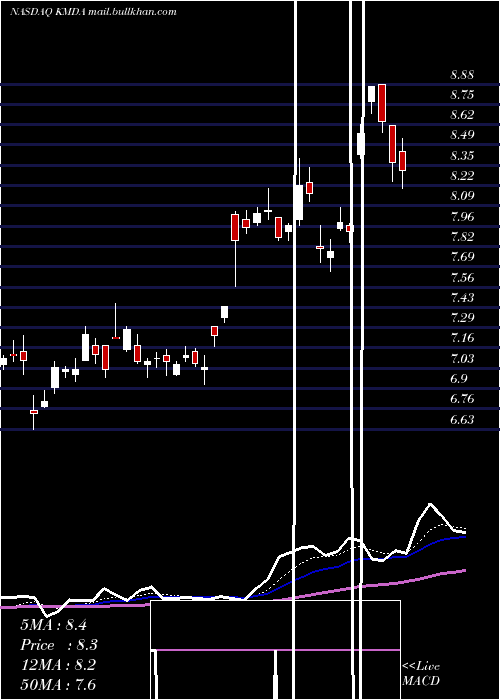The height and width of the screenshot is (700, 500).
Task: Click the Price : 8.3 readout
Action: click(59, 645)
